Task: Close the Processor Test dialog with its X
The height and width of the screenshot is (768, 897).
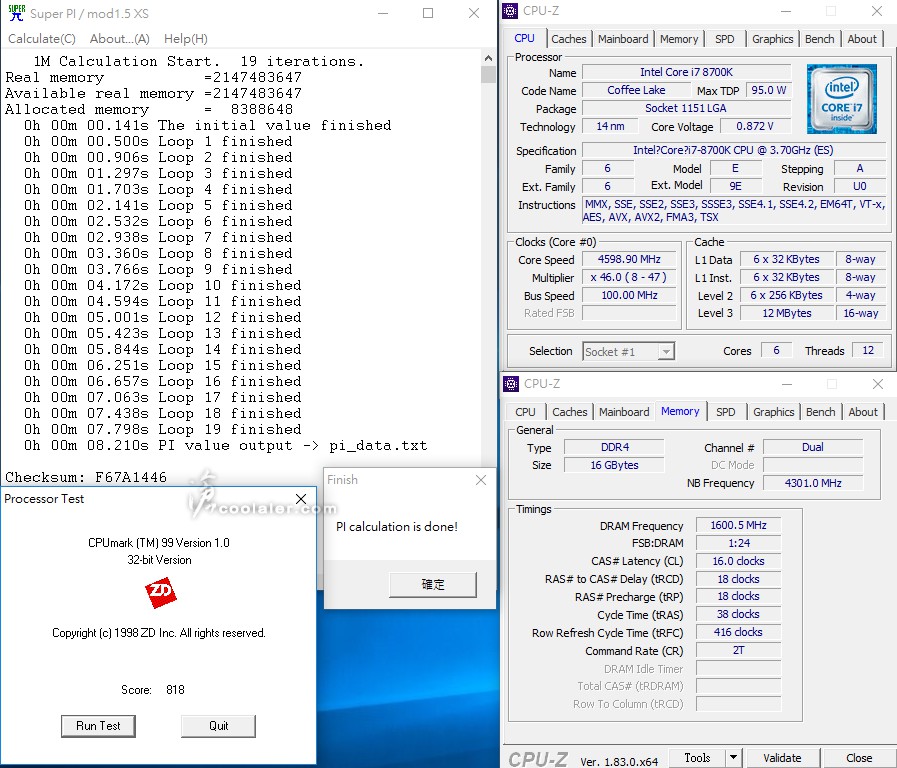Action: coord(301,499)
